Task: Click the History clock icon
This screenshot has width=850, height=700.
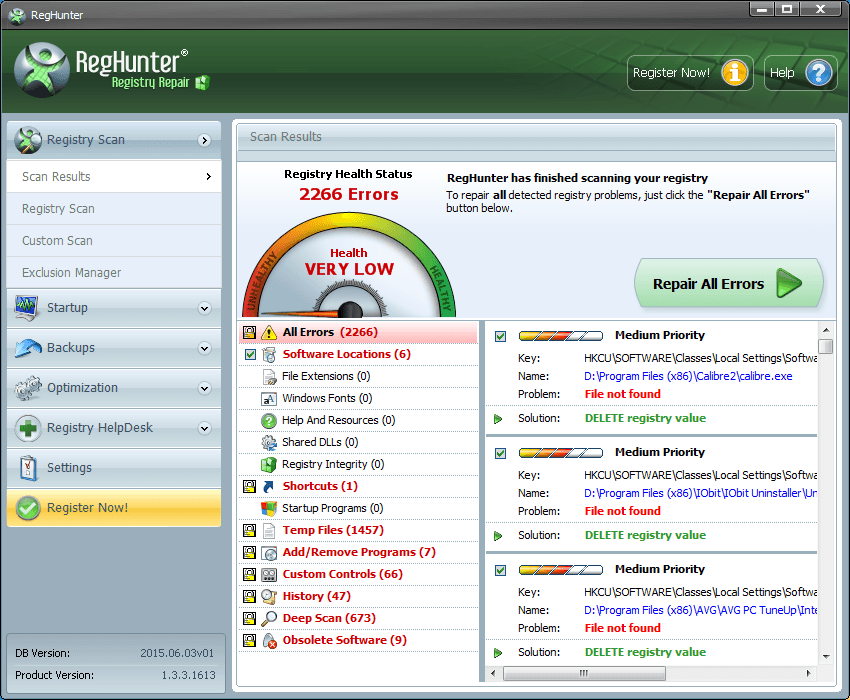Action: pyautogui.click(x=269, y=596)
